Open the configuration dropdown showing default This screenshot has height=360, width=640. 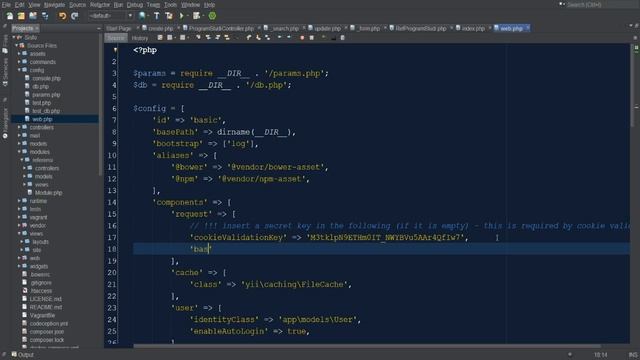click(111, 16)
